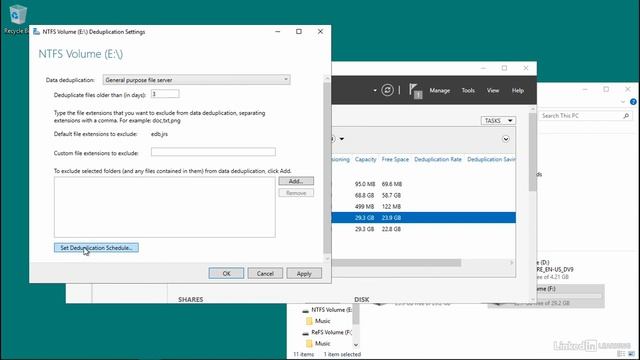Click the Server Manager refresh icon
The height and width of the screenshot is (360, 640).
pos(387,90)
